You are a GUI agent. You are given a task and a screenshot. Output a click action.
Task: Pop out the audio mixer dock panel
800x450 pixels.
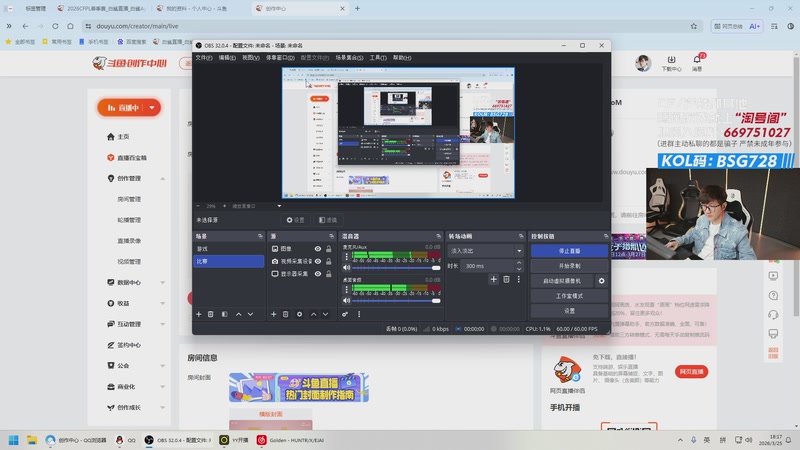(x=438, y=236)
